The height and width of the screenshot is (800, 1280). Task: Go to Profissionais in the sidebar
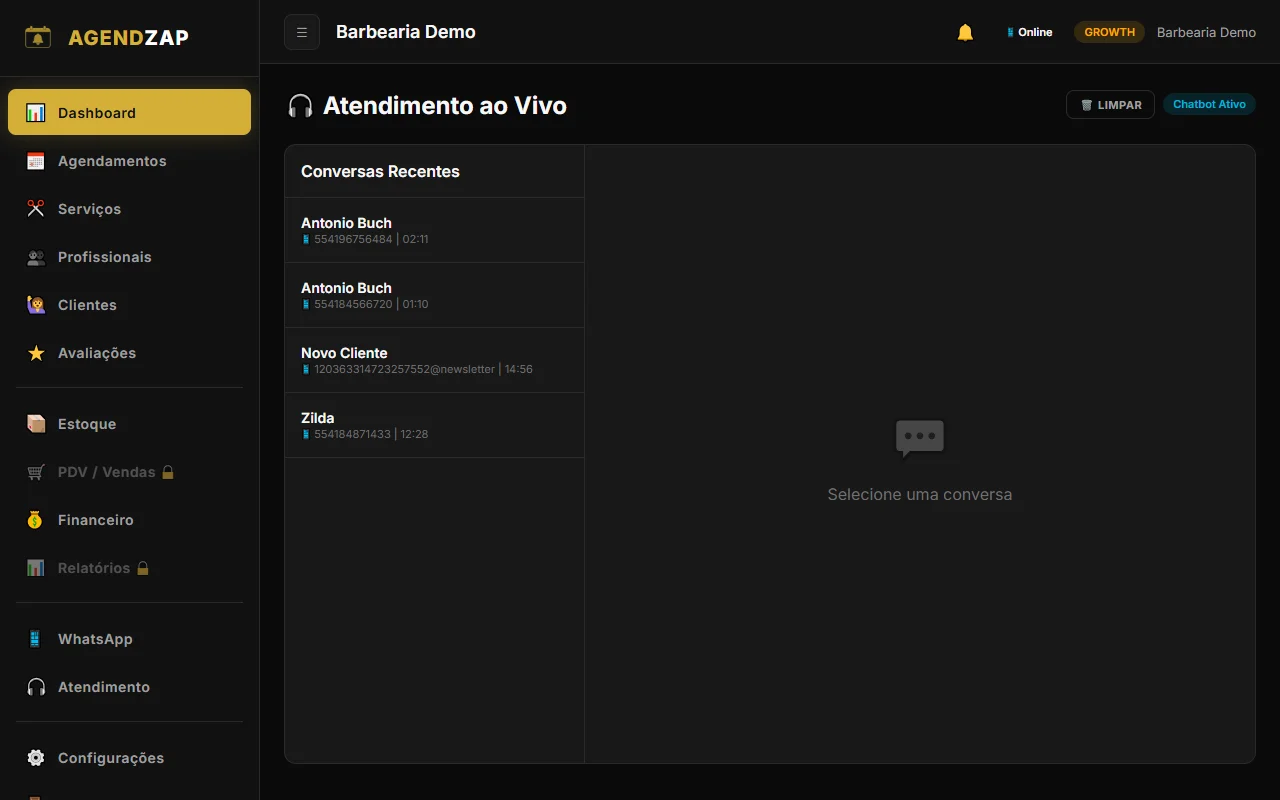pyautogui.click(x=104, y=257)
